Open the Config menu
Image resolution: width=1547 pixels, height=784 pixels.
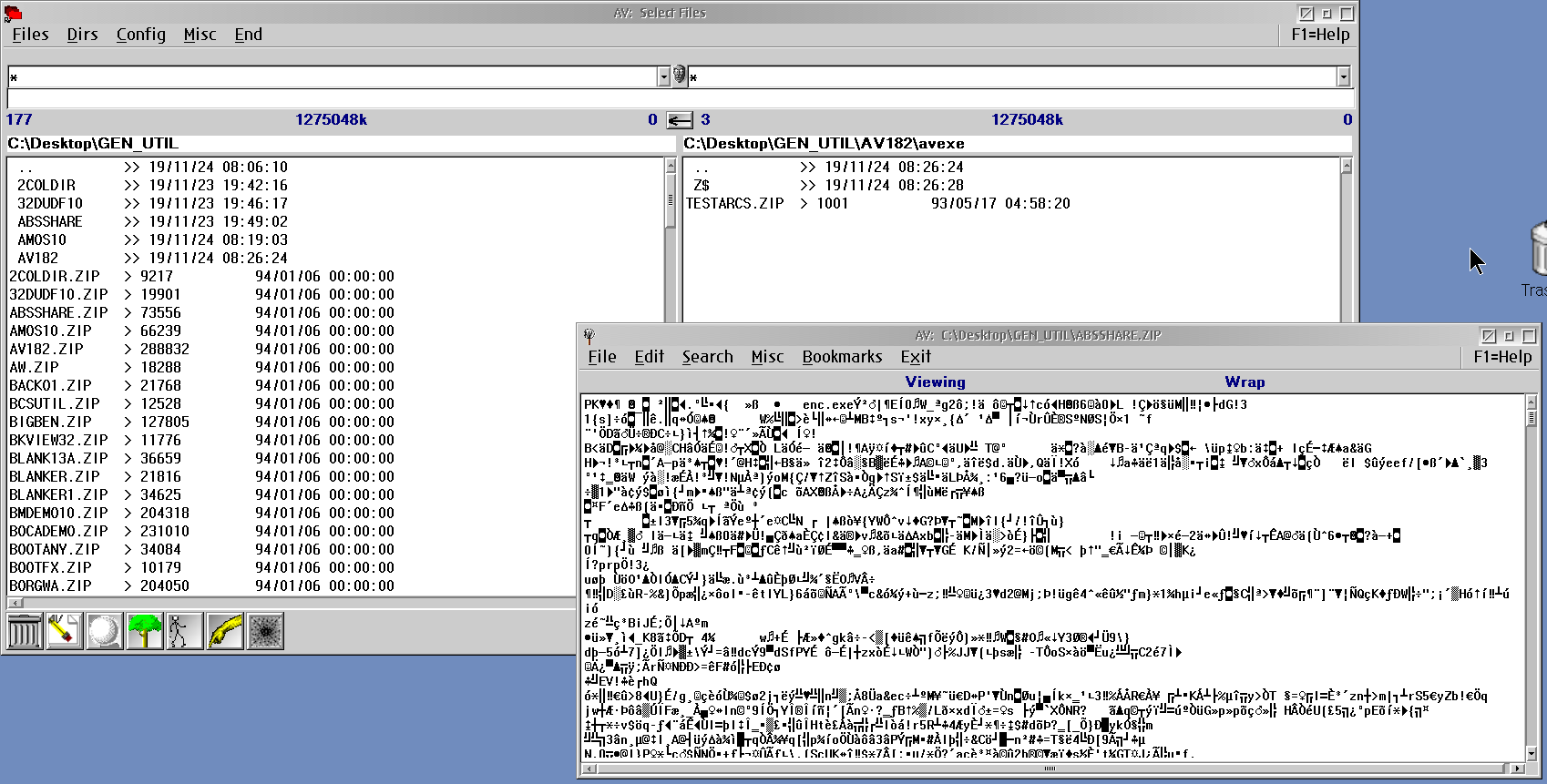click(x=141, y=35)
